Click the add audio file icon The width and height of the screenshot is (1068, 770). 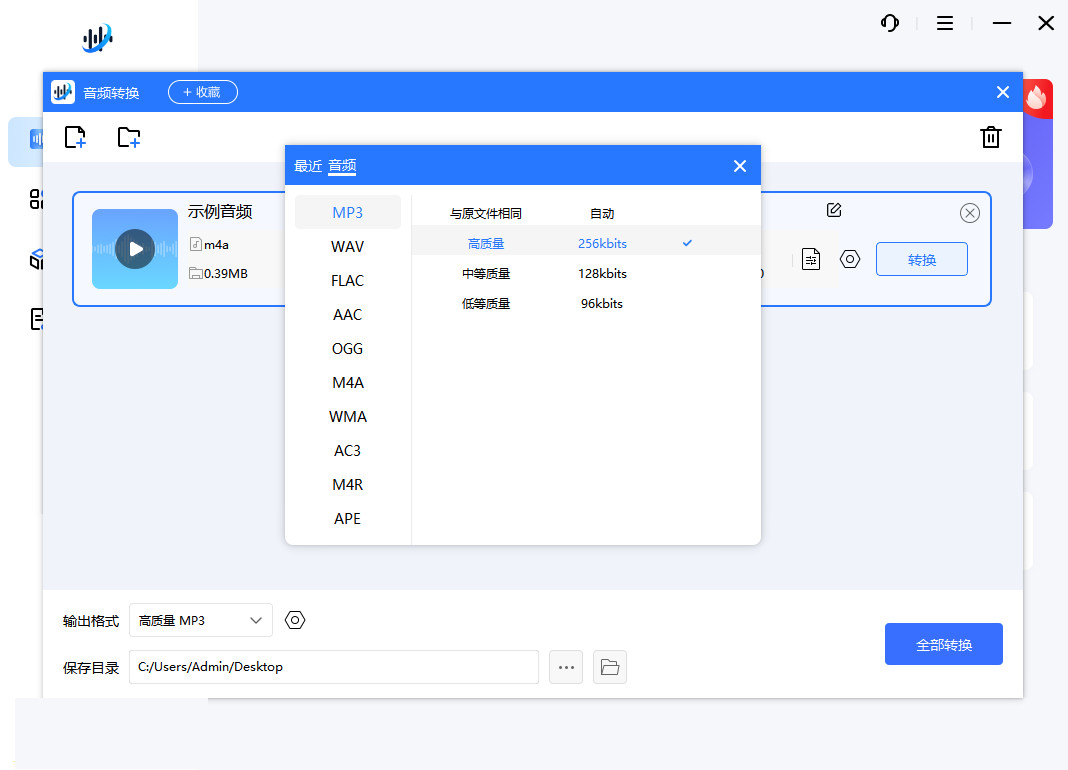click(x=75, y=137)
